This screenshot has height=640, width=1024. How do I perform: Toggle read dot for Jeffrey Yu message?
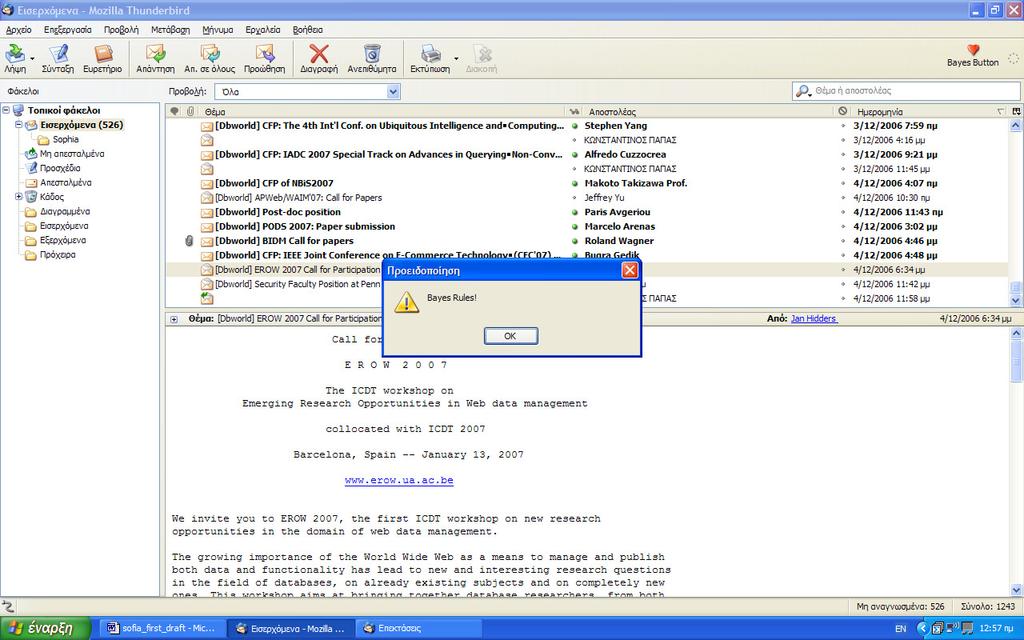(x=575, y=198)
